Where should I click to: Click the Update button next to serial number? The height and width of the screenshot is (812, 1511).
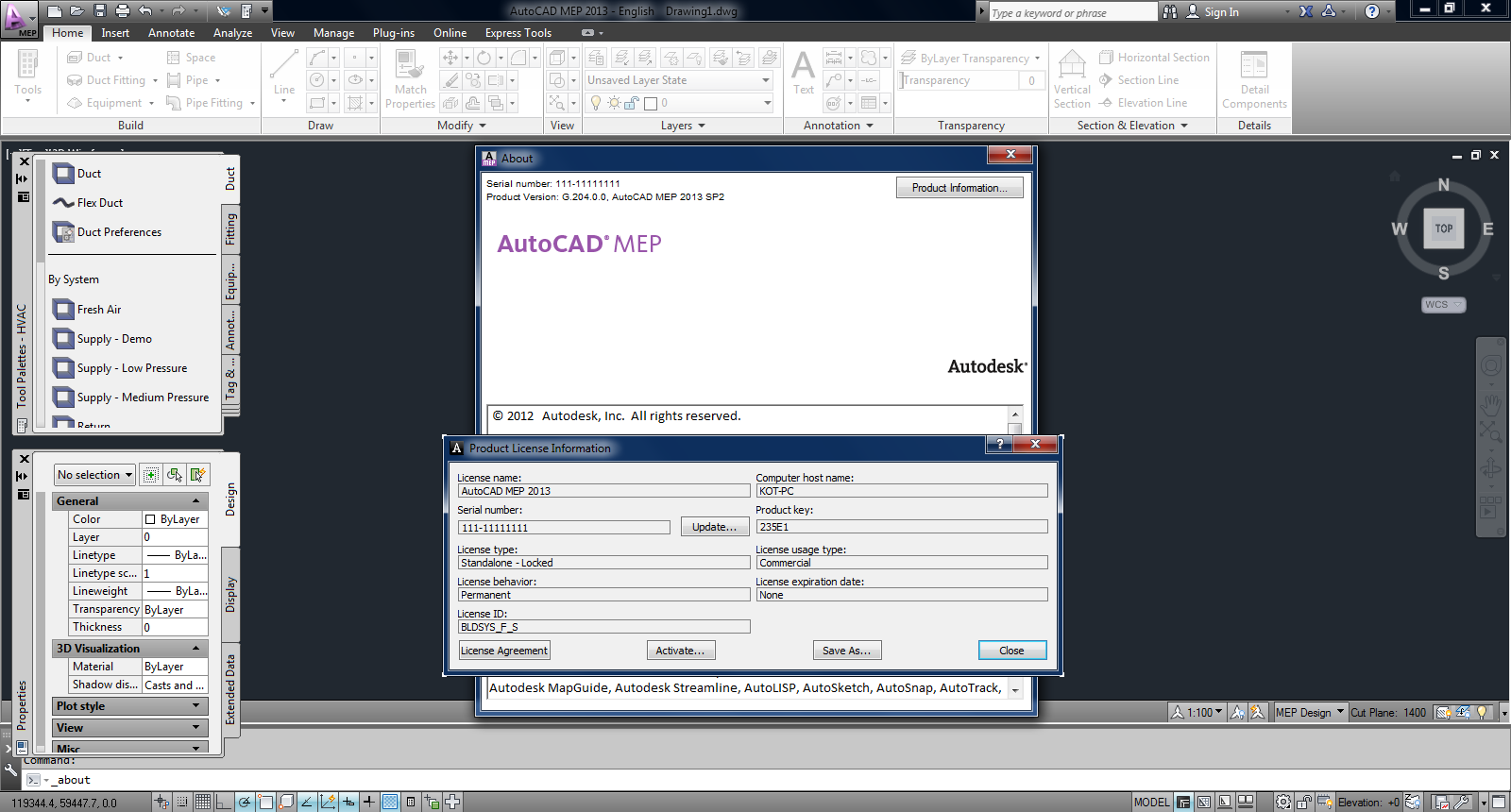tap(714, 527)
